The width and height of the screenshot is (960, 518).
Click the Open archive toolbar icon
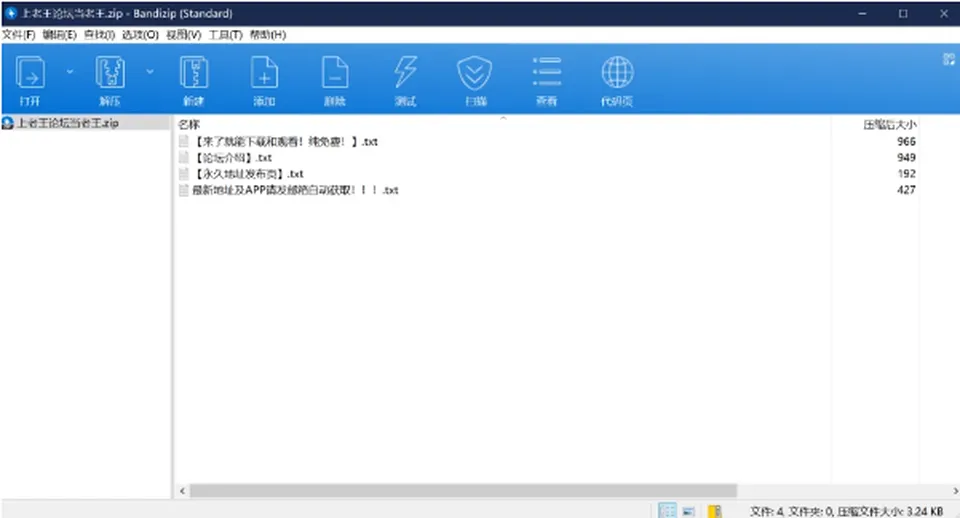pos(30,73)
